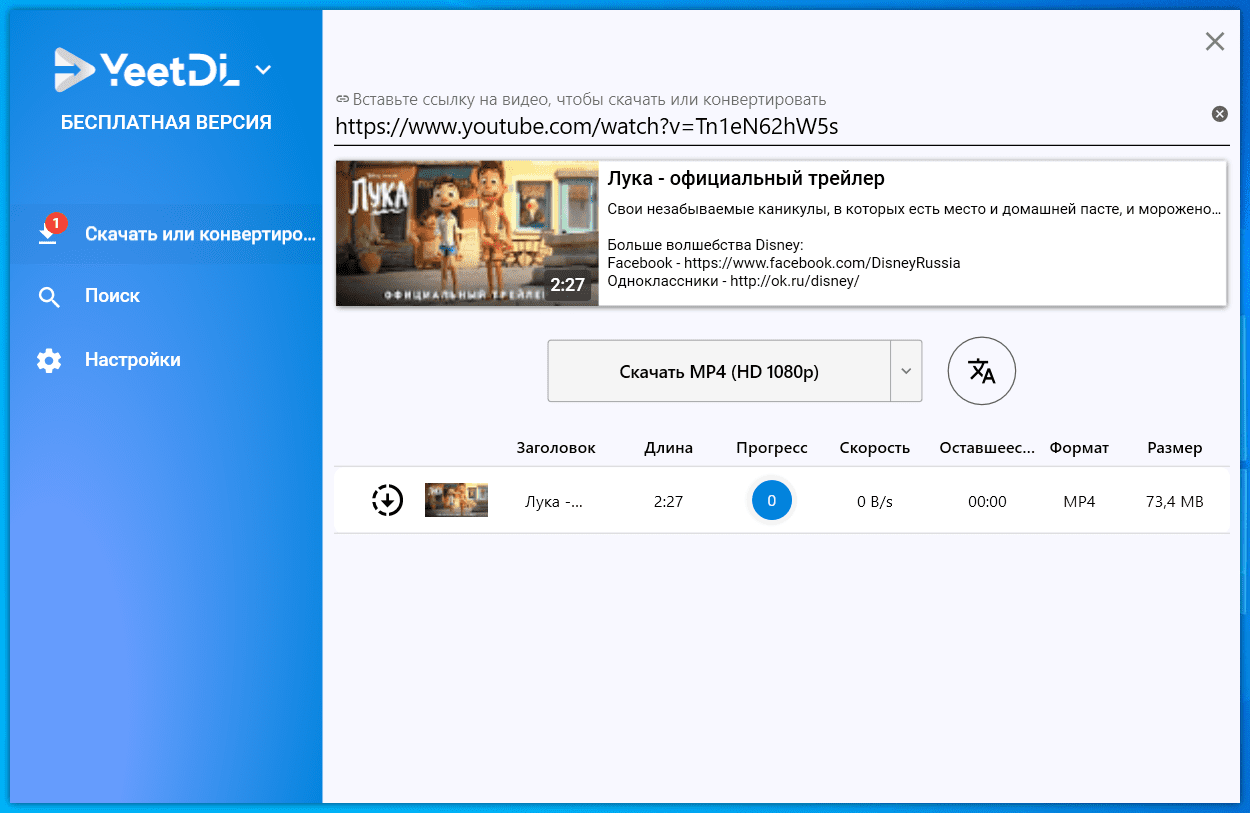Image resolution: width=1250 pixels, height=813 pixels.
Task: Click the Длина column header
Action: [x=669, y=448]
